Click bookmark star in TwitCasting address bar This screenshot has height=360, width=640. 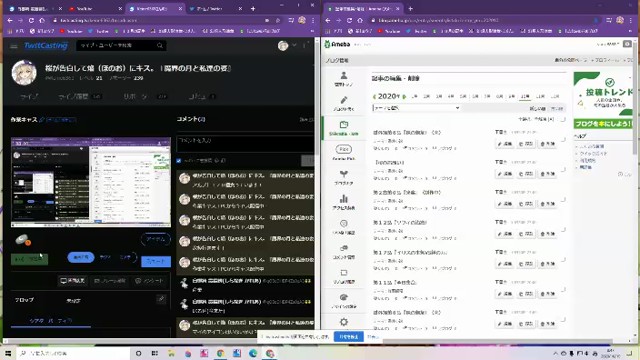click(x=278, y=20)
